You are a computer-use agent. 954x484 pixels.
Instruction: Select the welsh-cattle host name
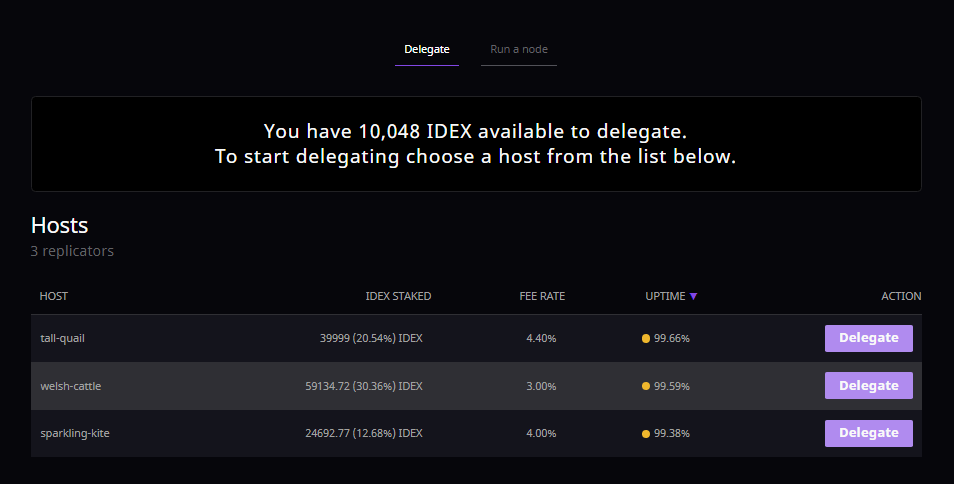tap(70, 386)
